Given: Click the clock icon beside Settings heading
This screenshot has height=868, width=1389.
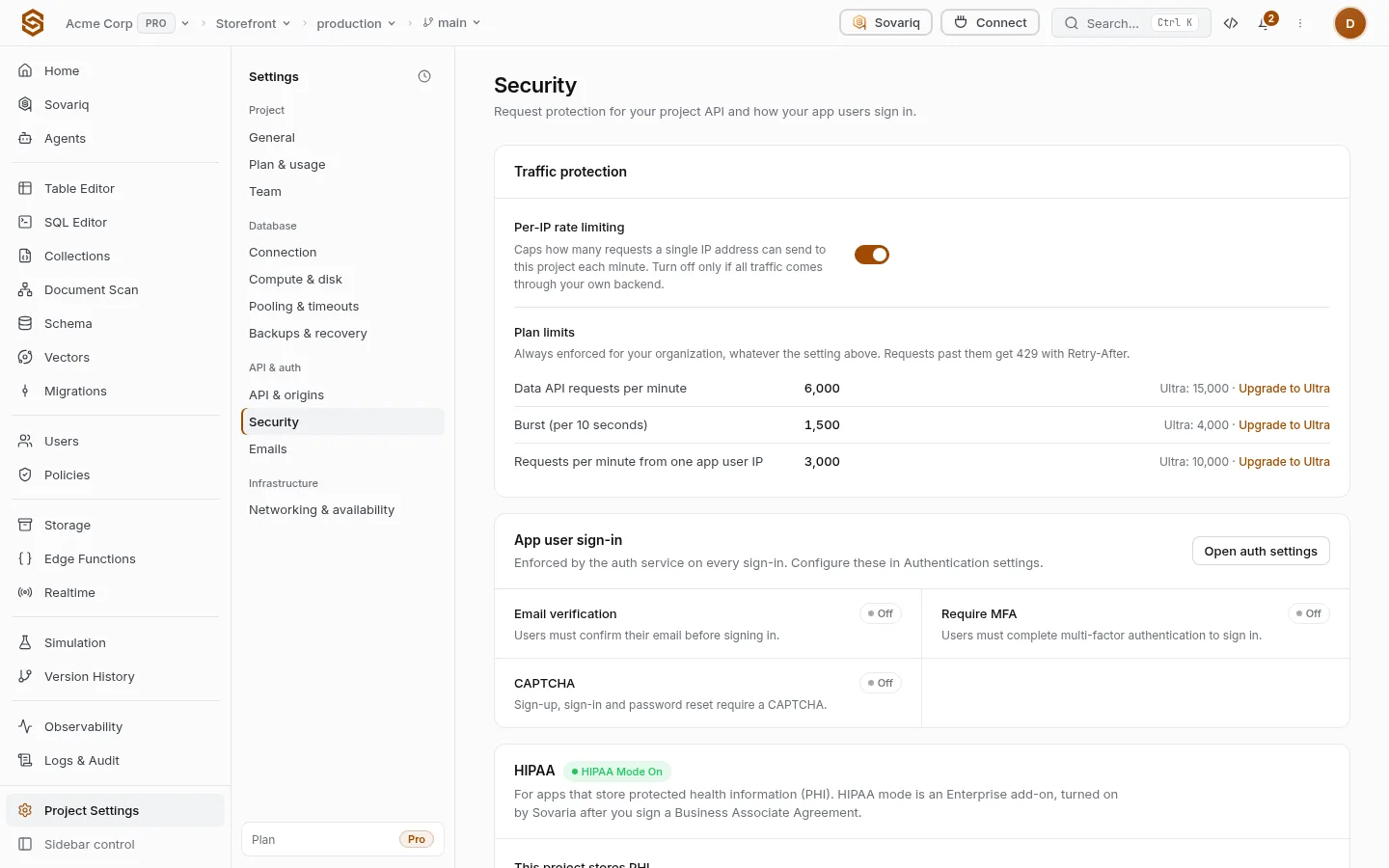Looking at the screenshot, I should [424, 76].
